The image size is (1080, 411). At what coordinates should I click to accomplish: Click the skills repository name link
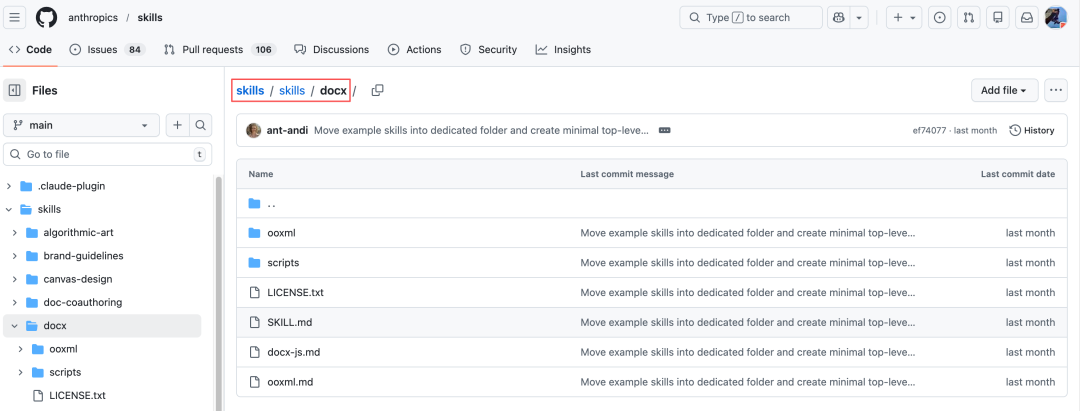149,17
